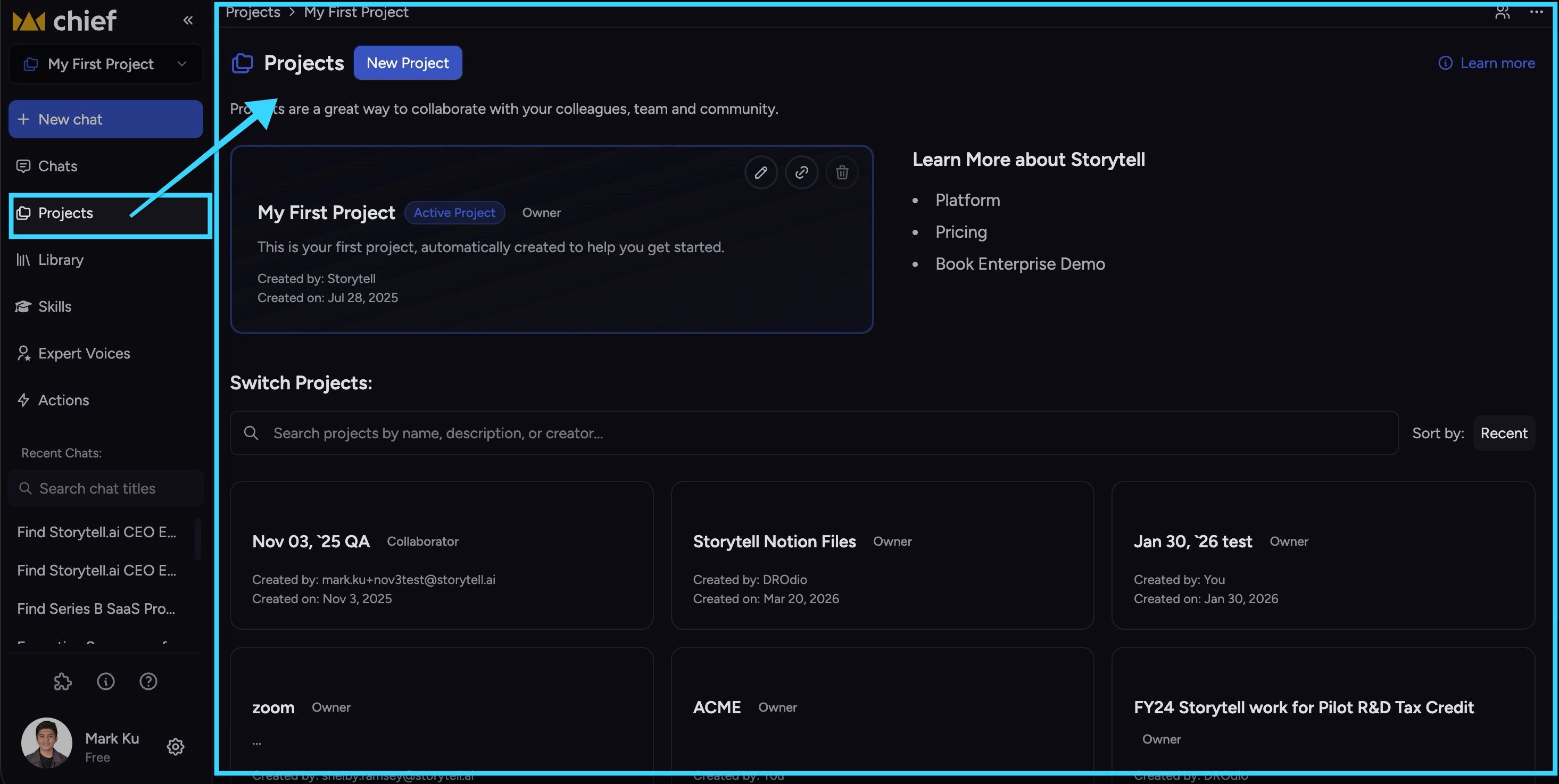Image resolution: width=1559 pixels, height=784 pixels.
Task: Switch to the zoom project
Action: click(x=442, y=711)
